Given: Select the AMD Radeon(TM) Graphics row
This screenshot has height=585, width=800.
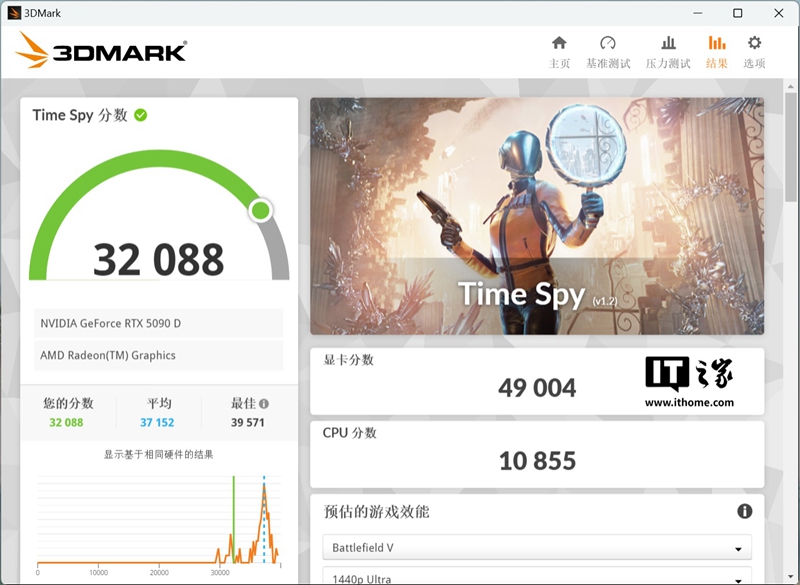Looking at the screenshot, I should (159, 355).
